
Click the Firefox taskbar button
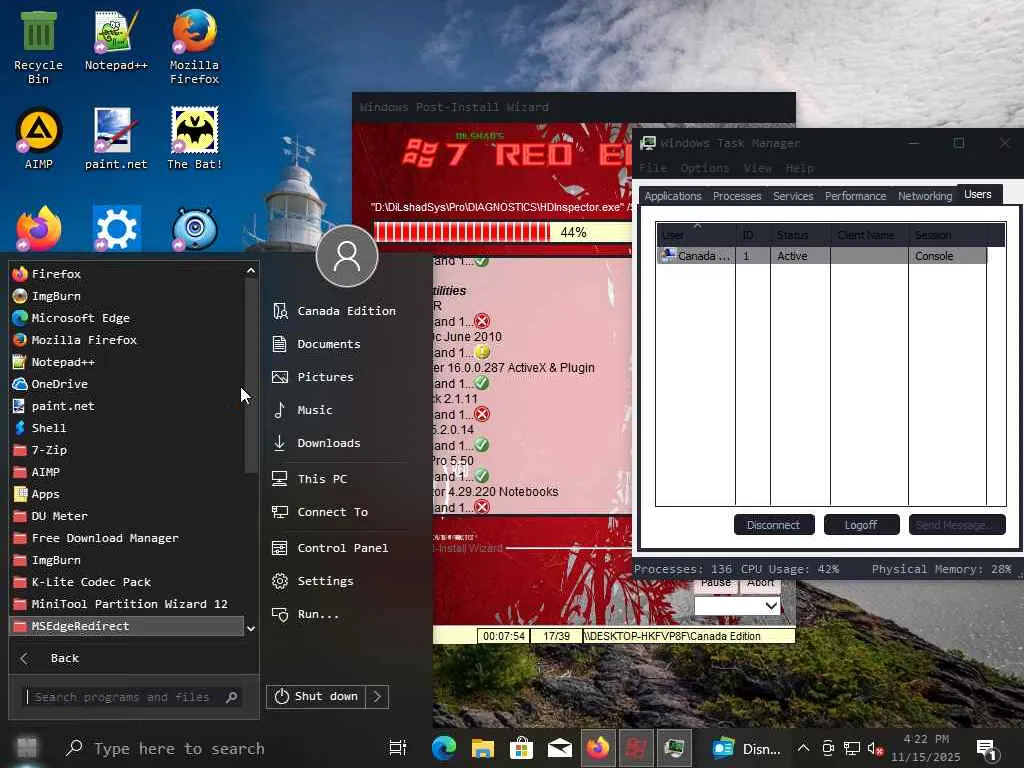(598, 748)
